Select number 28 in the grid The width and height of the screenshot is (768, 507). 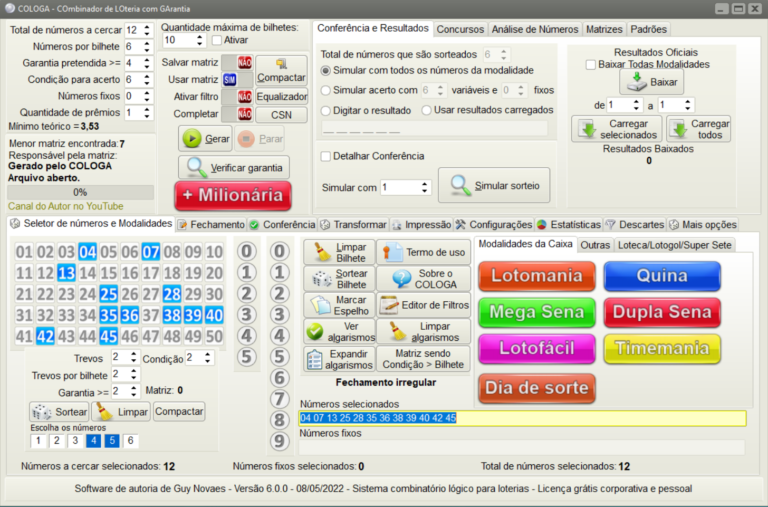coord(172,294)
